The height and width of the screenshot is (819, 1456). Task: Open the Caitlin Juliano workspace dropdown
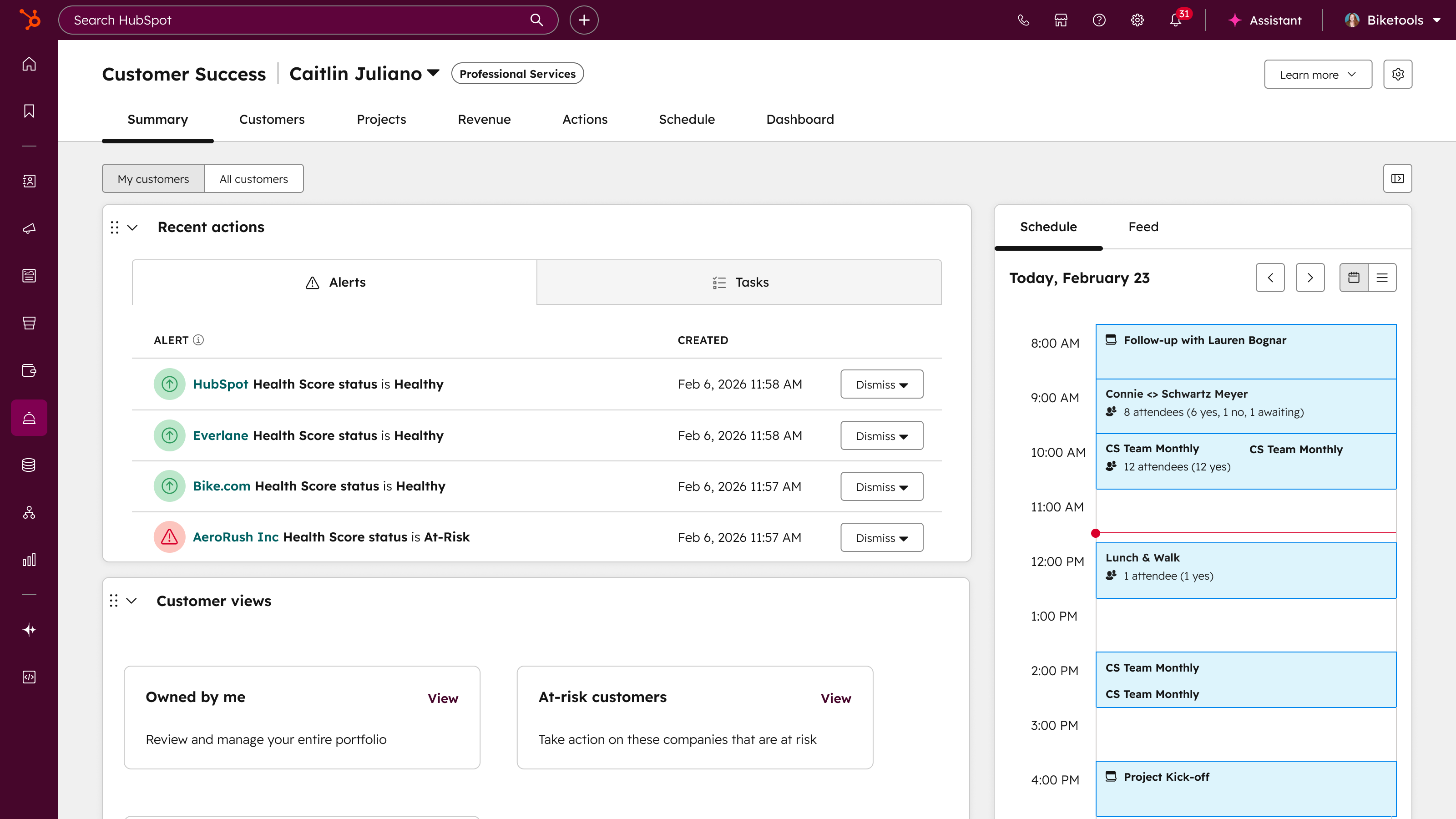pyautogui.click(x=364, y=73)
